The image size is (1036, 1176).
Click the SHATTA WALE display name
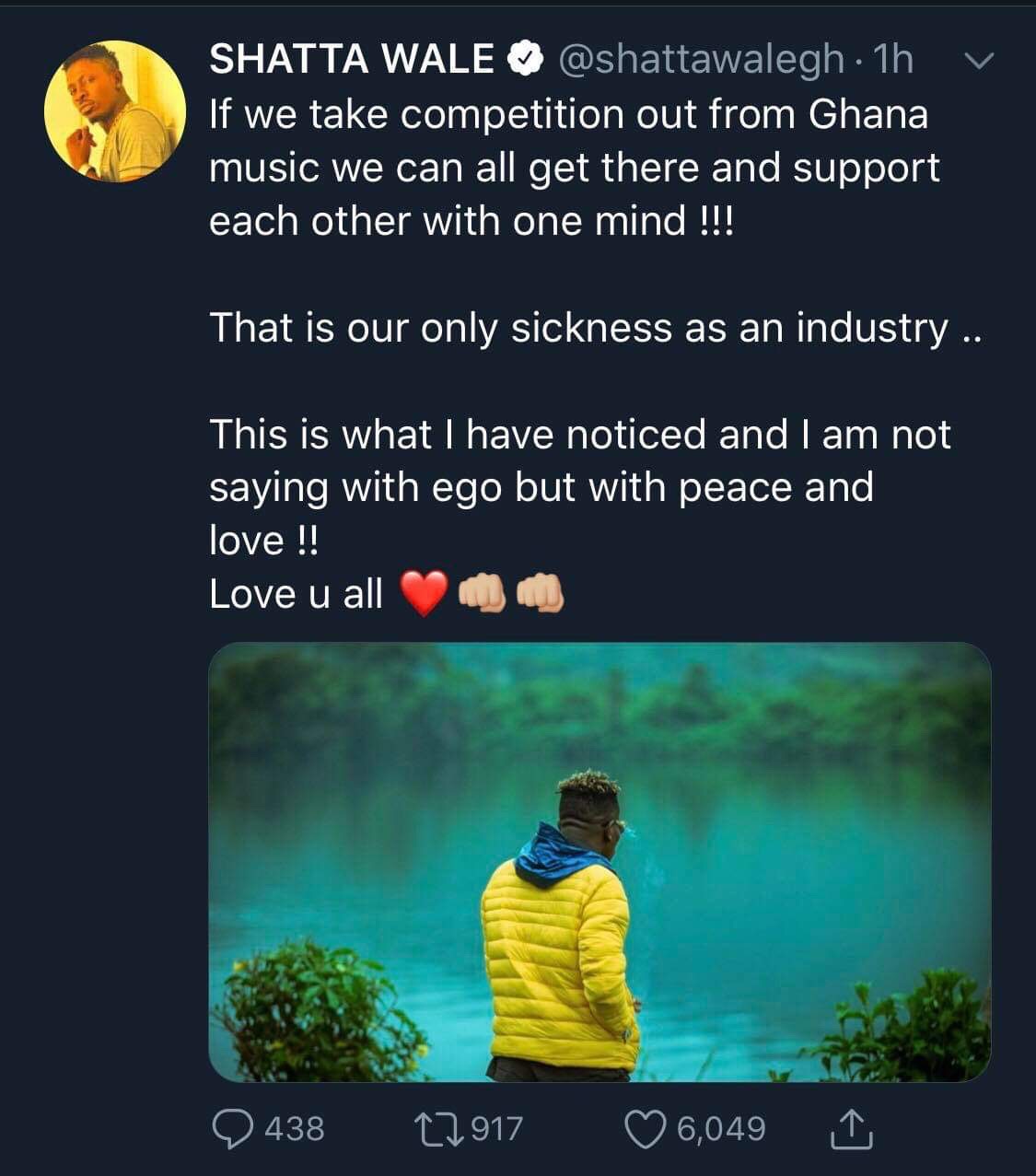[352, 60]
